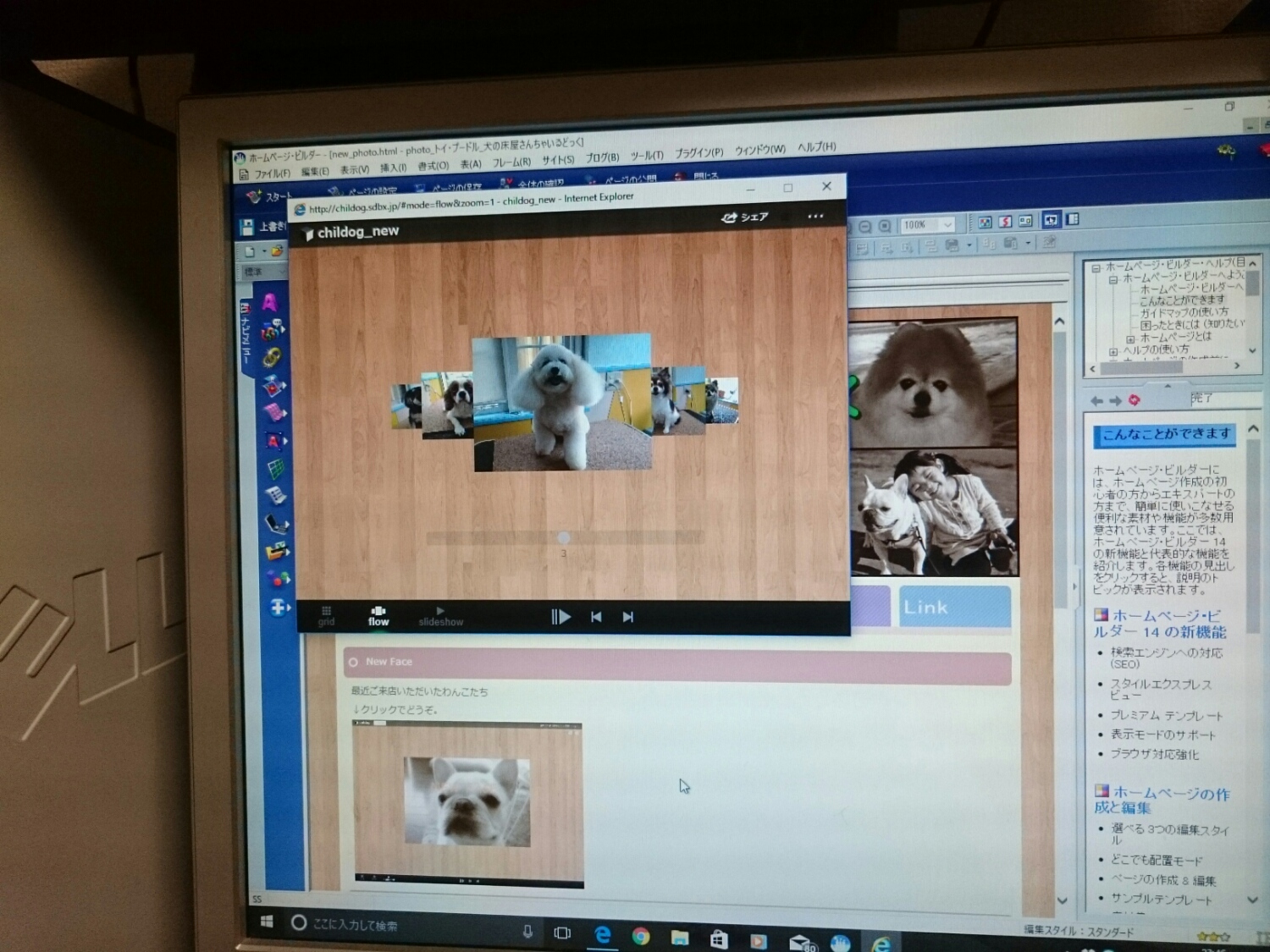This screenshot has height=952, width=1270.
Task: Open the ファイル(F) menu
Action: [271, 173]
